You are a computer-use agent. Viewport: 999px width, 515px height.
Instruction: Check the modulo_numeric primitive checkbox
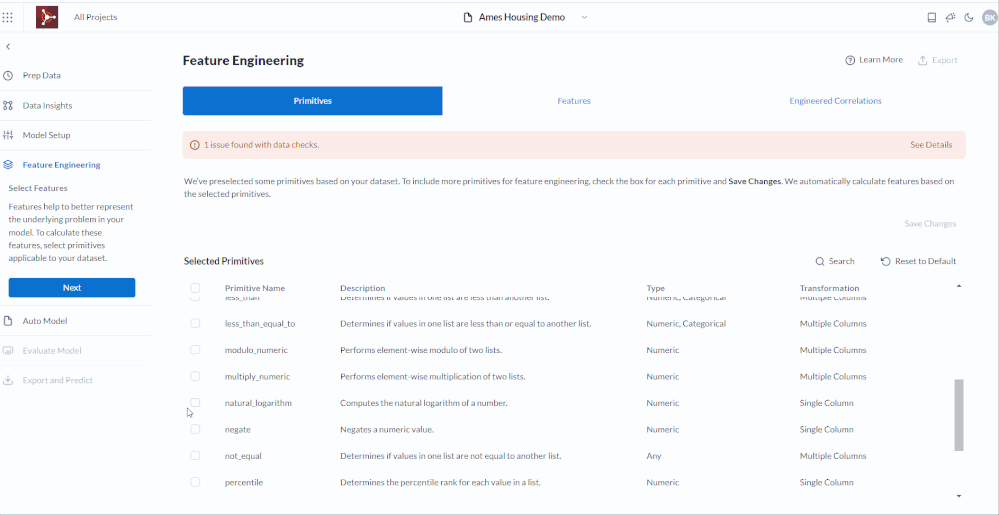click(x=195, y=350)
